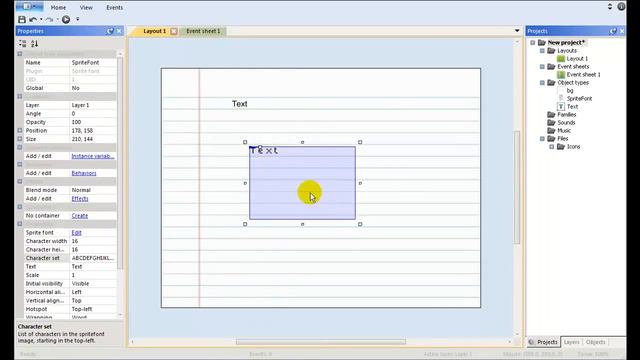Select the bg object type
Image resolution: width=640 pixels, height=360 pixels.
coord(570,91)
